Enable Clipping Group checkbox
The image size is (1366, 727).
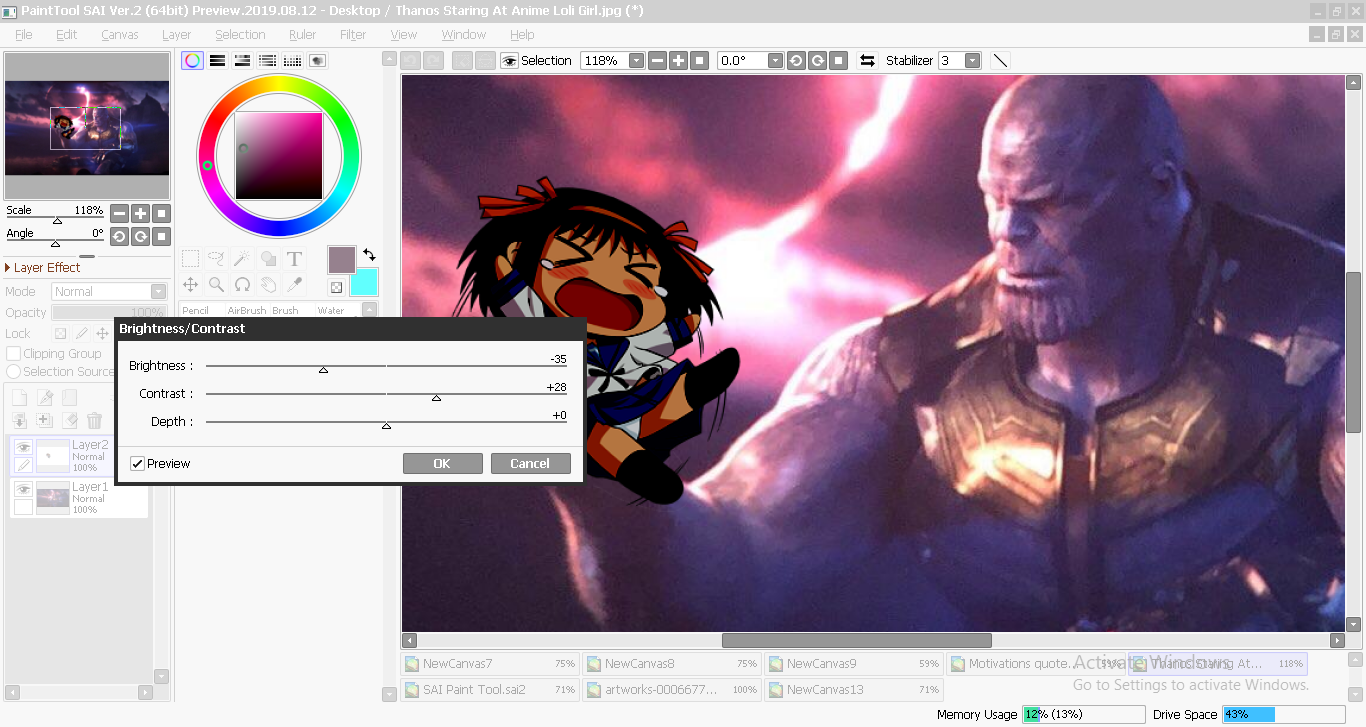(x=11, y=352)
